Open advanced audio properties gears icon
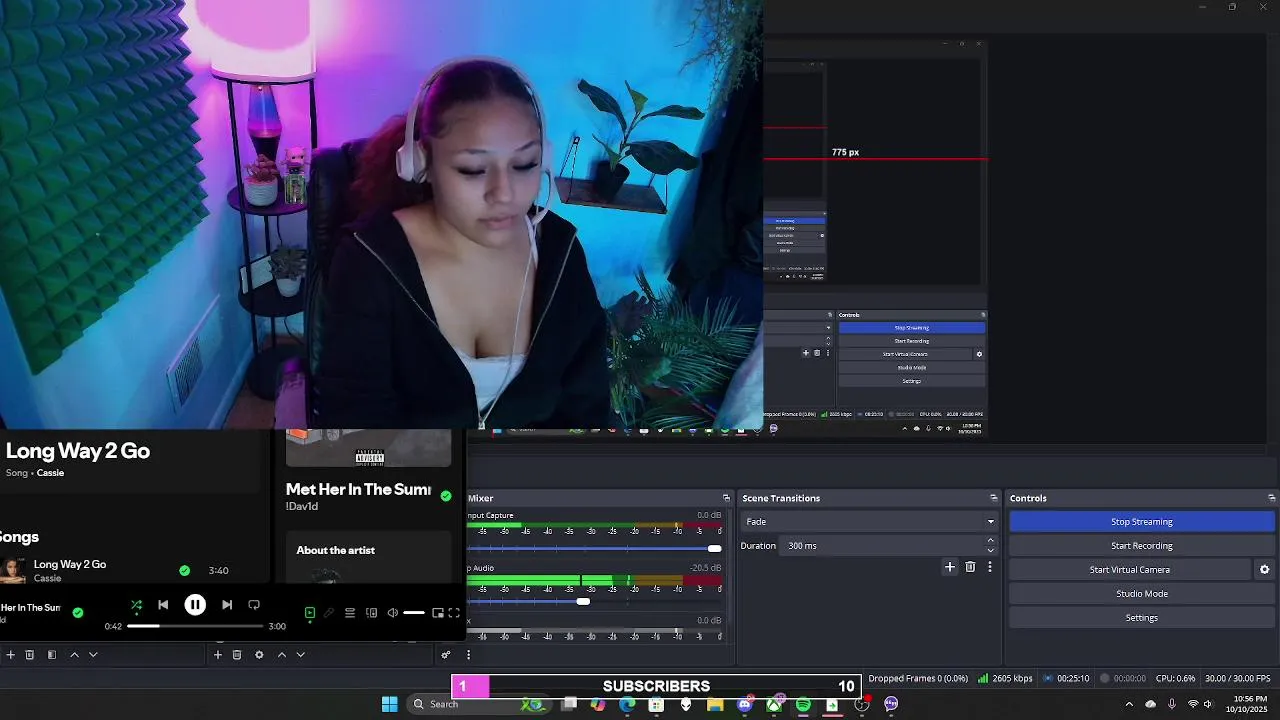 (446, 655)
